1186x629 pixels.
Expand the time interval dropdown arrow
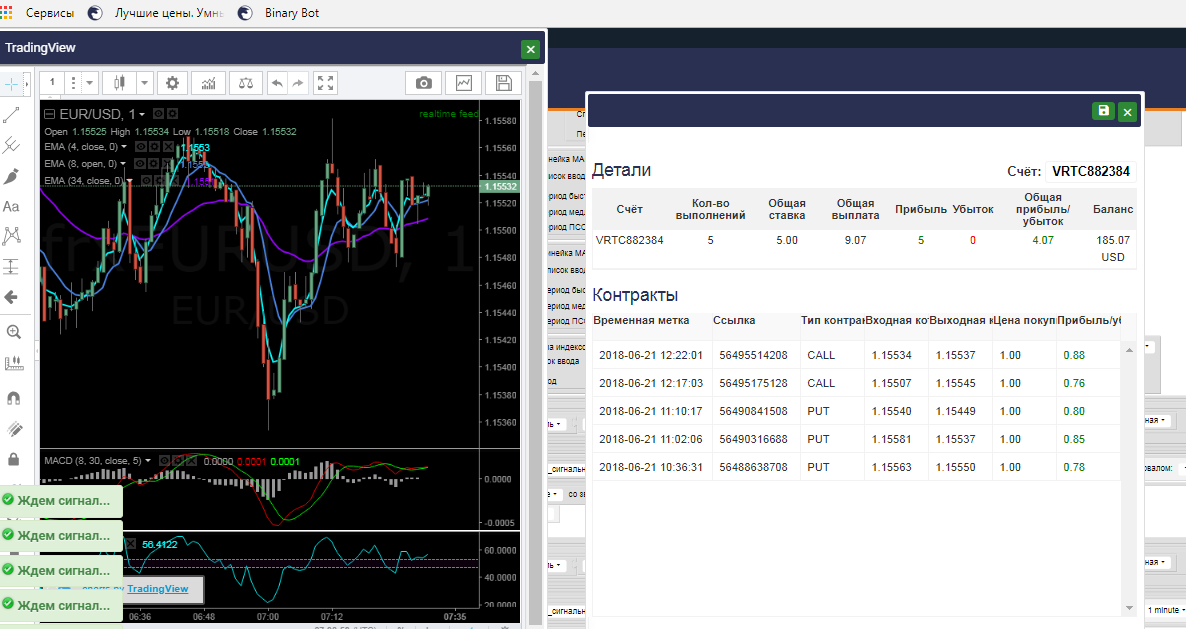click(89, 83)
